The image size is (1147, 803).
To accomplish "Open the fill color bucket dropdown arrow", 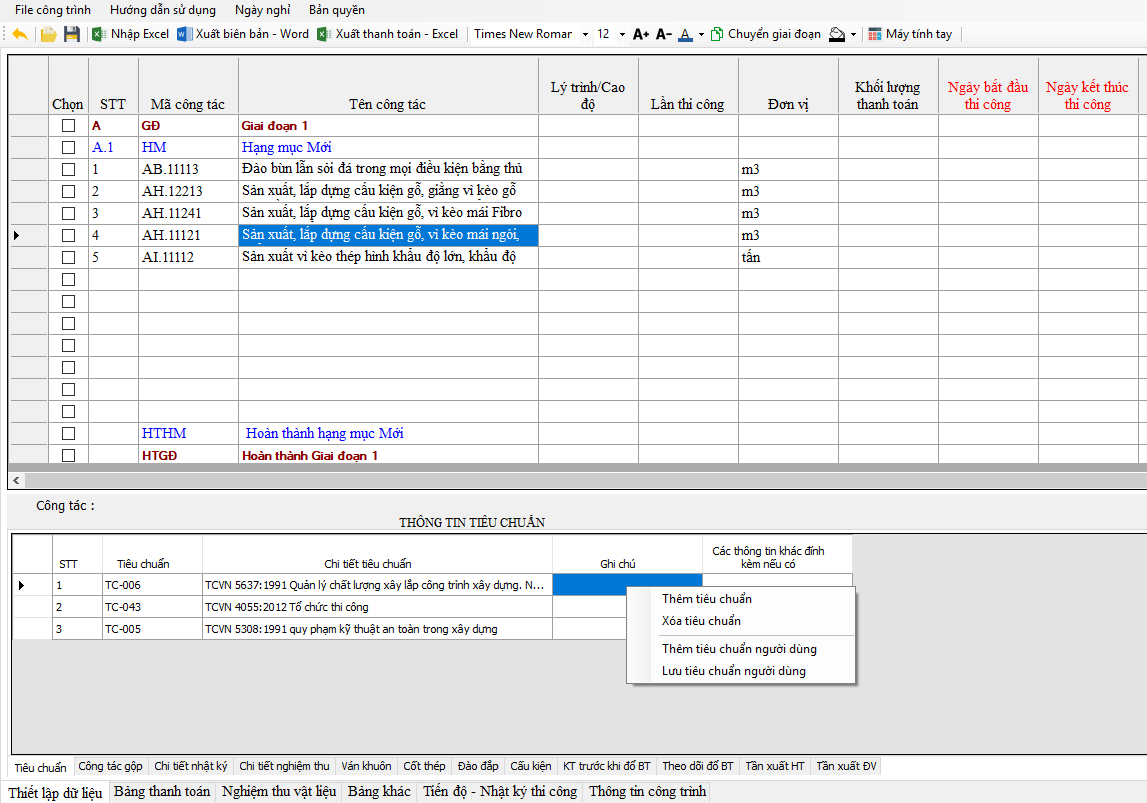I will [853, 34].
